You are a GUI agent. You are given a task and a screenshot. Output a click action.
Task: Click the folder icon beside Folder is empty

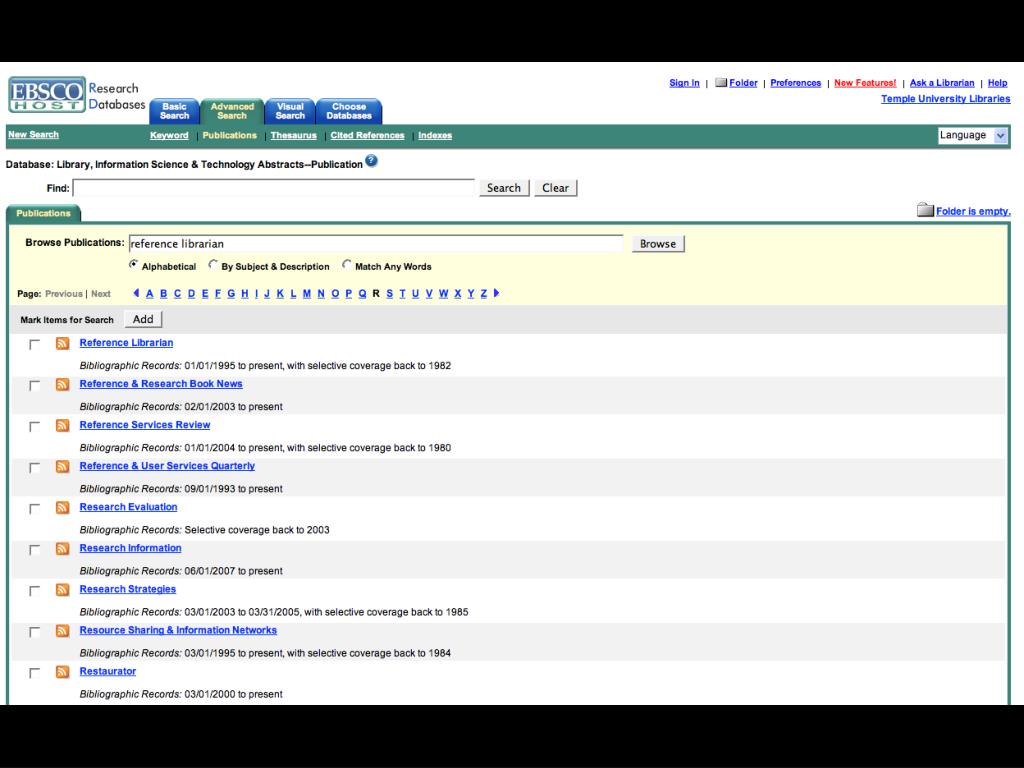tap(925, 210)
